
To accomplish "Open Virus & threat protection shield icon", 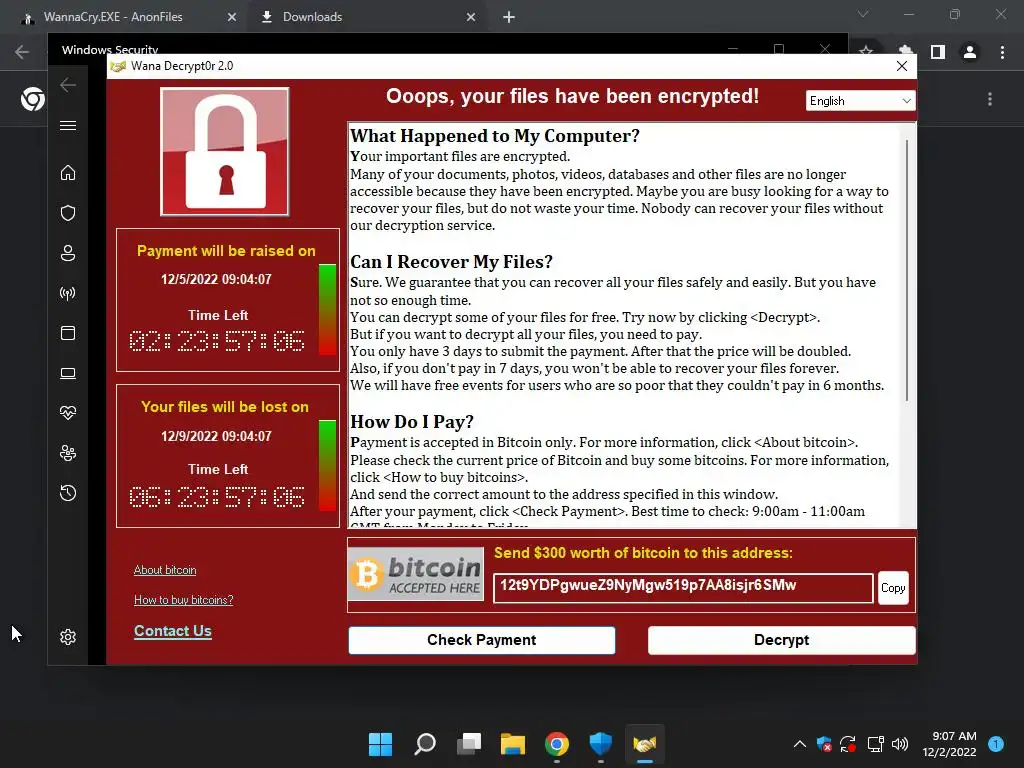I will click(68, 213).
